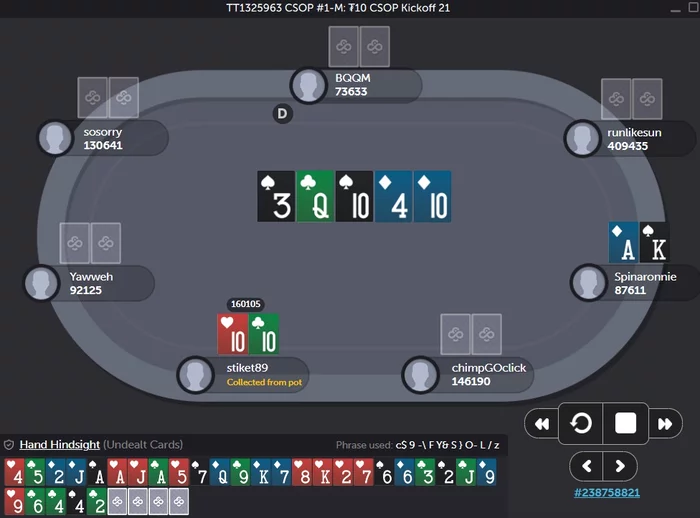Select runlikesun player avatar

582,138
